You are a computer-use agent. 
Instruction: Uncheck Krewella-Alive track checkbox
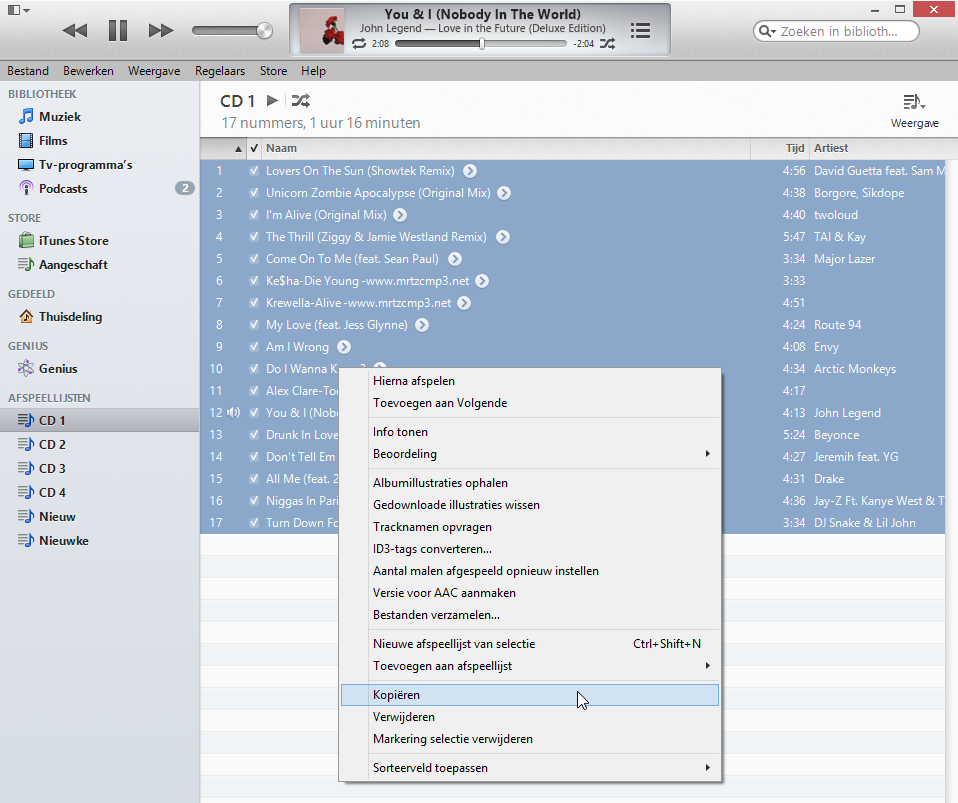coord(254,303)
